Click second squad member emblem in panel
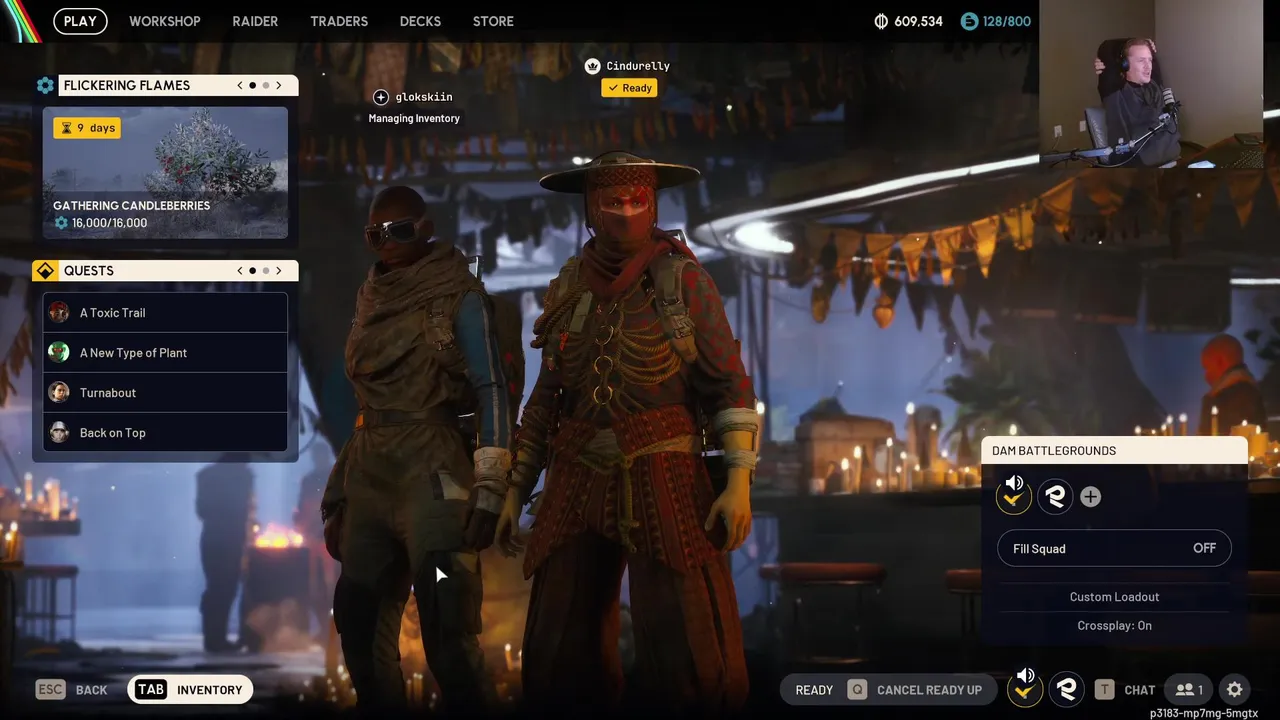Viewport: 1280px width, 720px height. [x=1055, y=497]
